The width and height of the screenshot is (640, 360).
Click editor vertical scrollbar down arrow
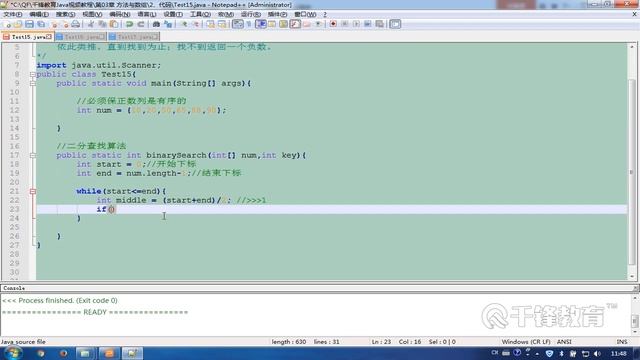point(632,276)
